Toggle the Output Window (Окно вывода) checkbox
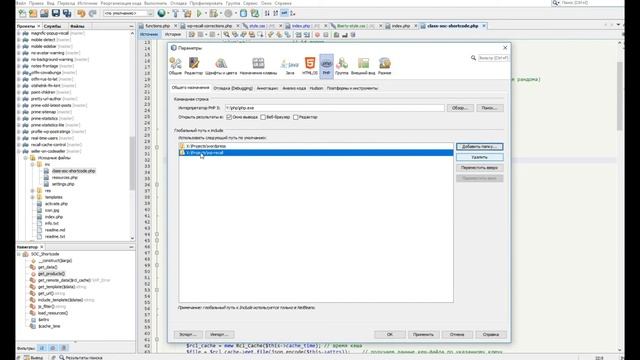 coord(229,117)
